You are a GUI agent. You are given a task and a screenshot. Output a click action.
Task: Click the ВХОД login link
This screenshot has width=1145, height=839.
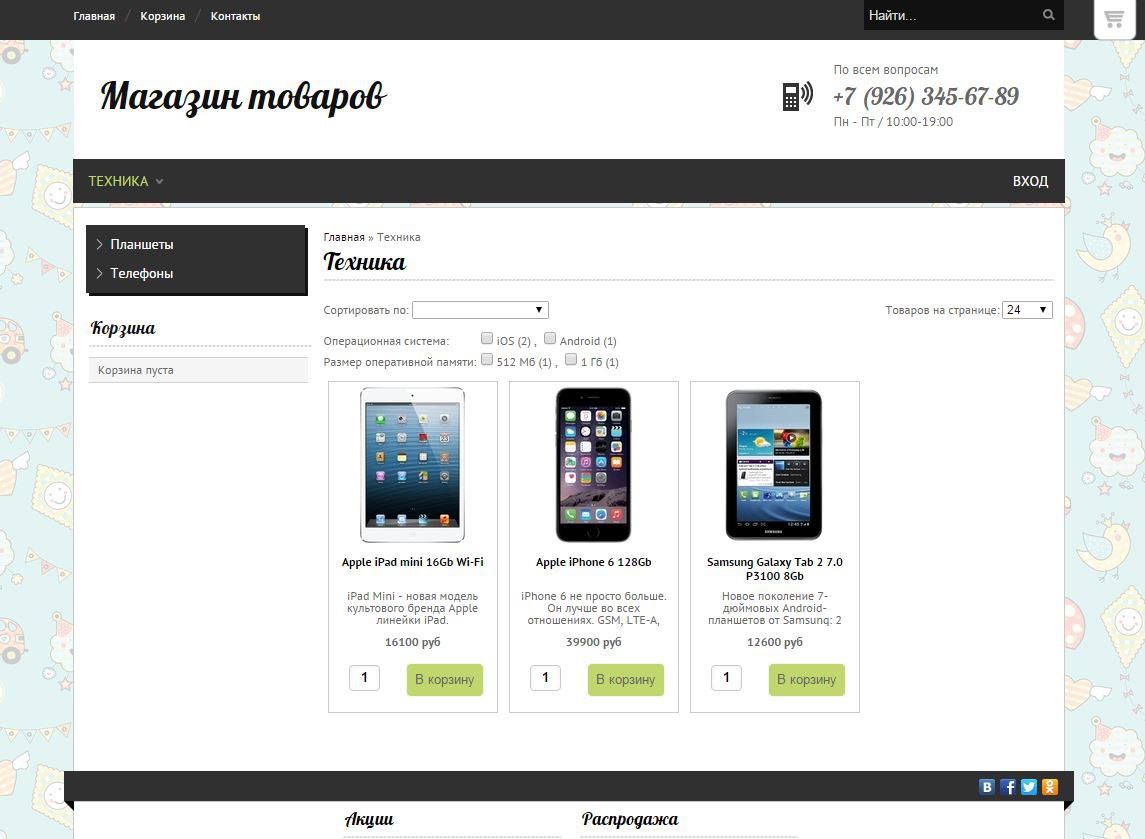click(1030, 181)
